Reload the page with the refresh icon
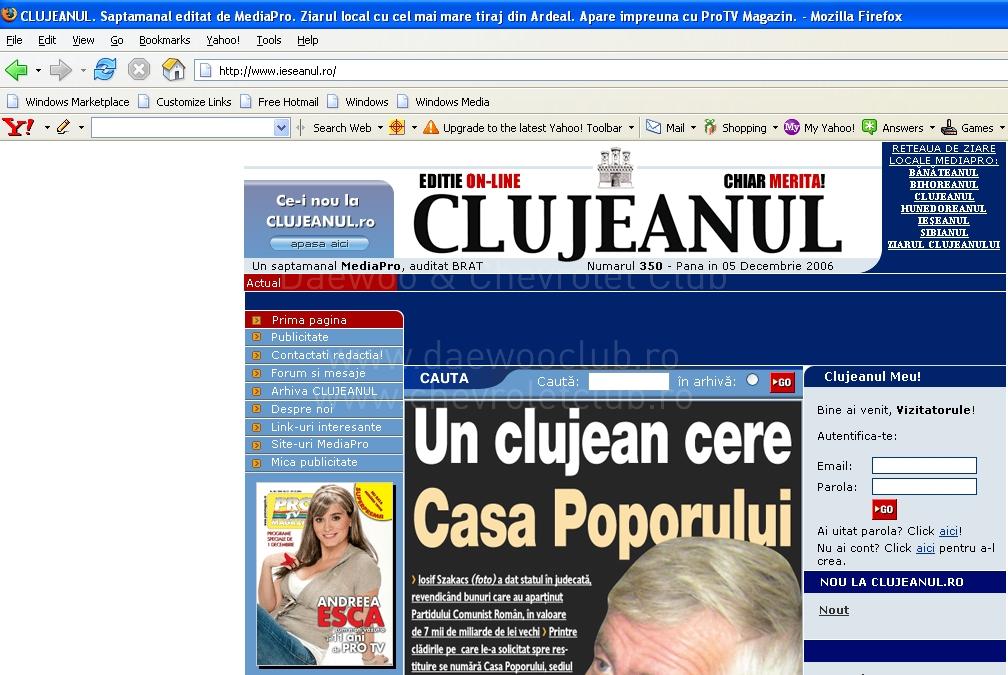The width and height of the screenshot is (1008, 675). click(x=105, y=70)
